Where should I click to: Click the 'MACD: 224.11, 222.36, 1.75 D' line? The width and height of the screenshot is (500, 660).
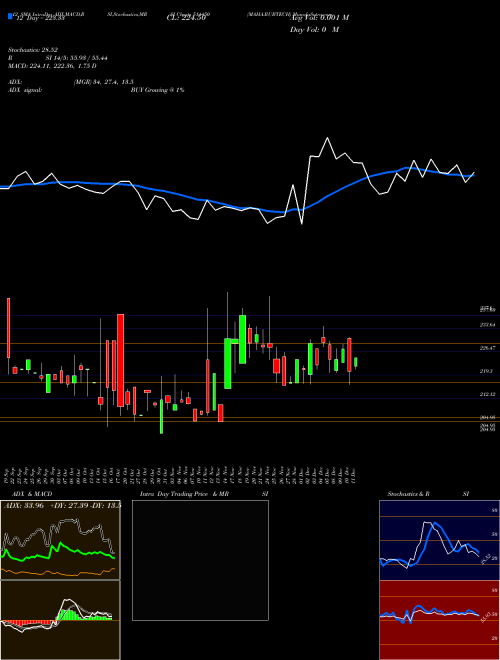pyautogui.click(x=52, y=66)
